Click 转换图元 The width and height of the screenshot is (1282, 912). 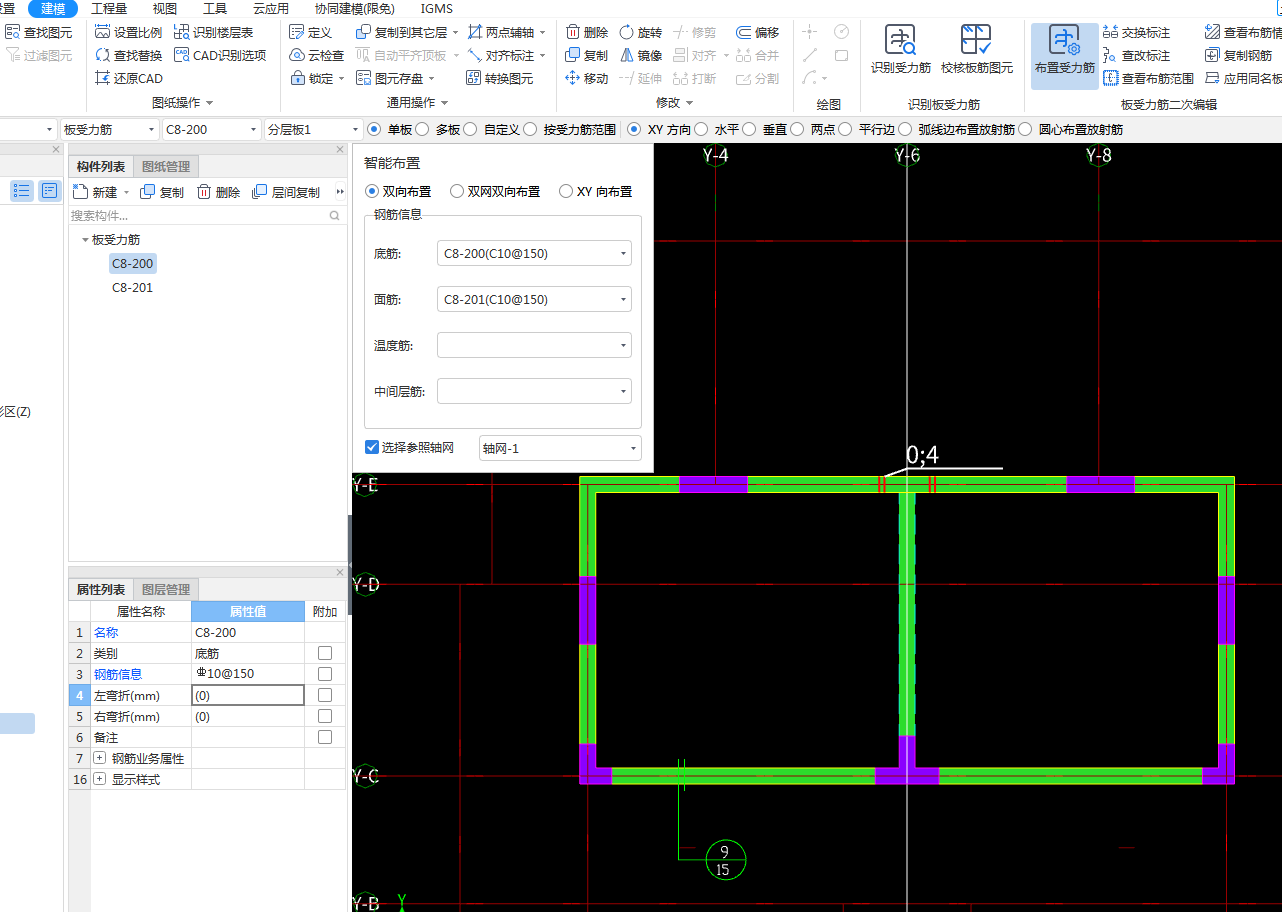[x=500, y=79]
